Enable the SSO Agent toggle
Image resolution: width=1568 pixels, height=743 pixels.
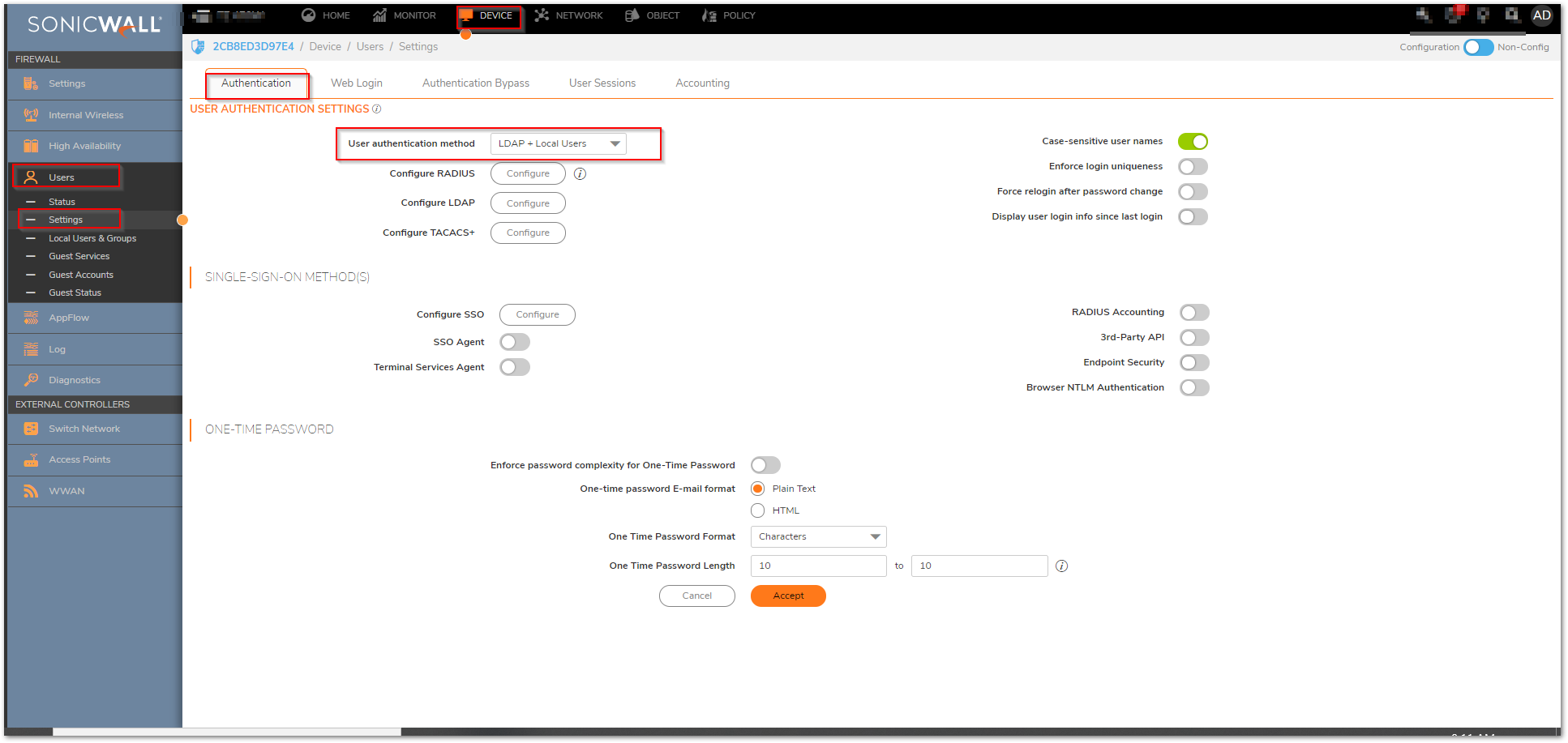click(x=514, y=342)
